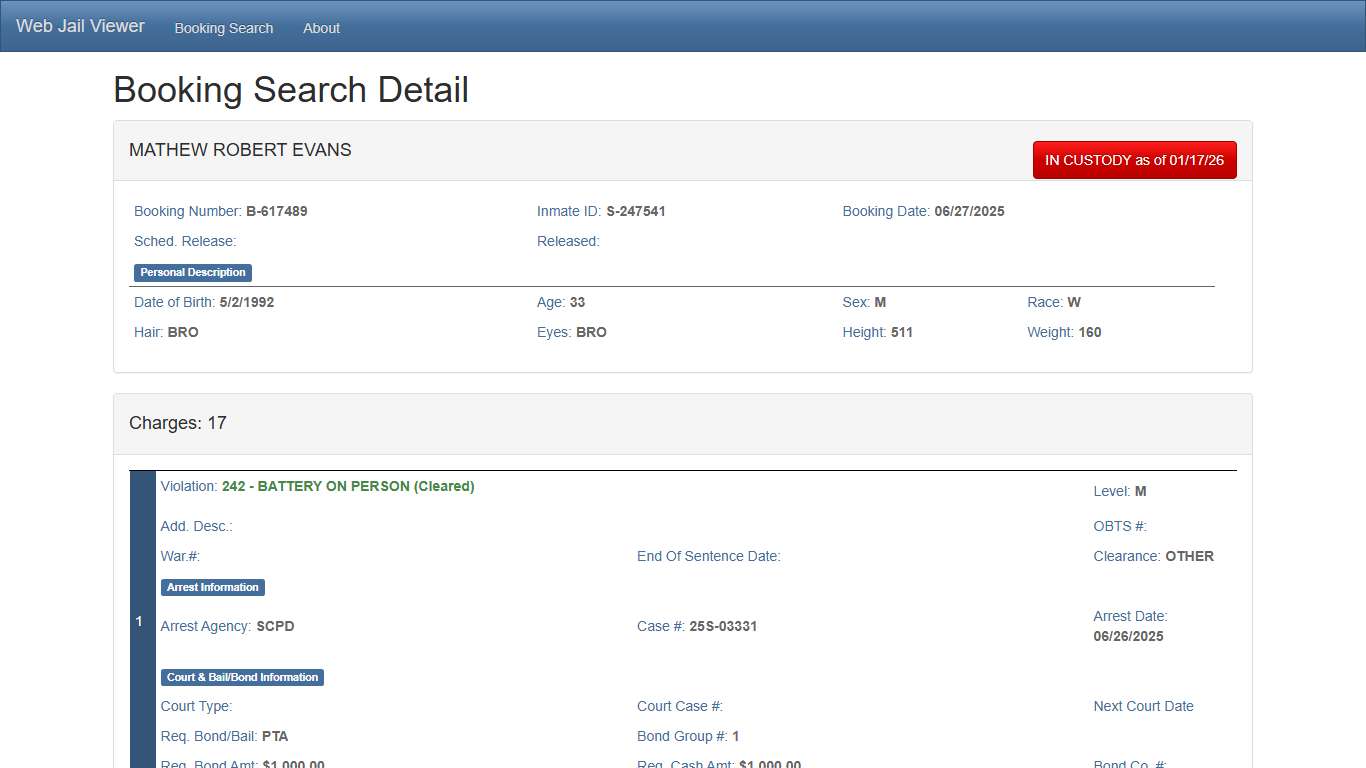Image resolution: width=1366 pixels, height=768 pixels.
Task: Click the green 242 - BATTERY ON PERSON violation
Action: pyautogui.click(x=348, y=486)
